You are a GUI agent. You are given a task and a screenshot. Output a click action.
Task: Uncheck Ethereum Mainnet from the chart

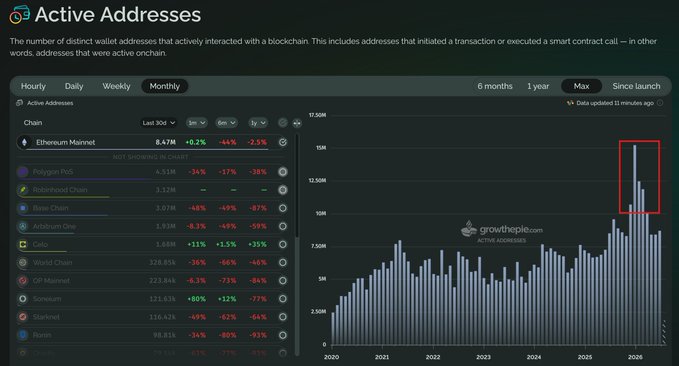click(283, 142)
